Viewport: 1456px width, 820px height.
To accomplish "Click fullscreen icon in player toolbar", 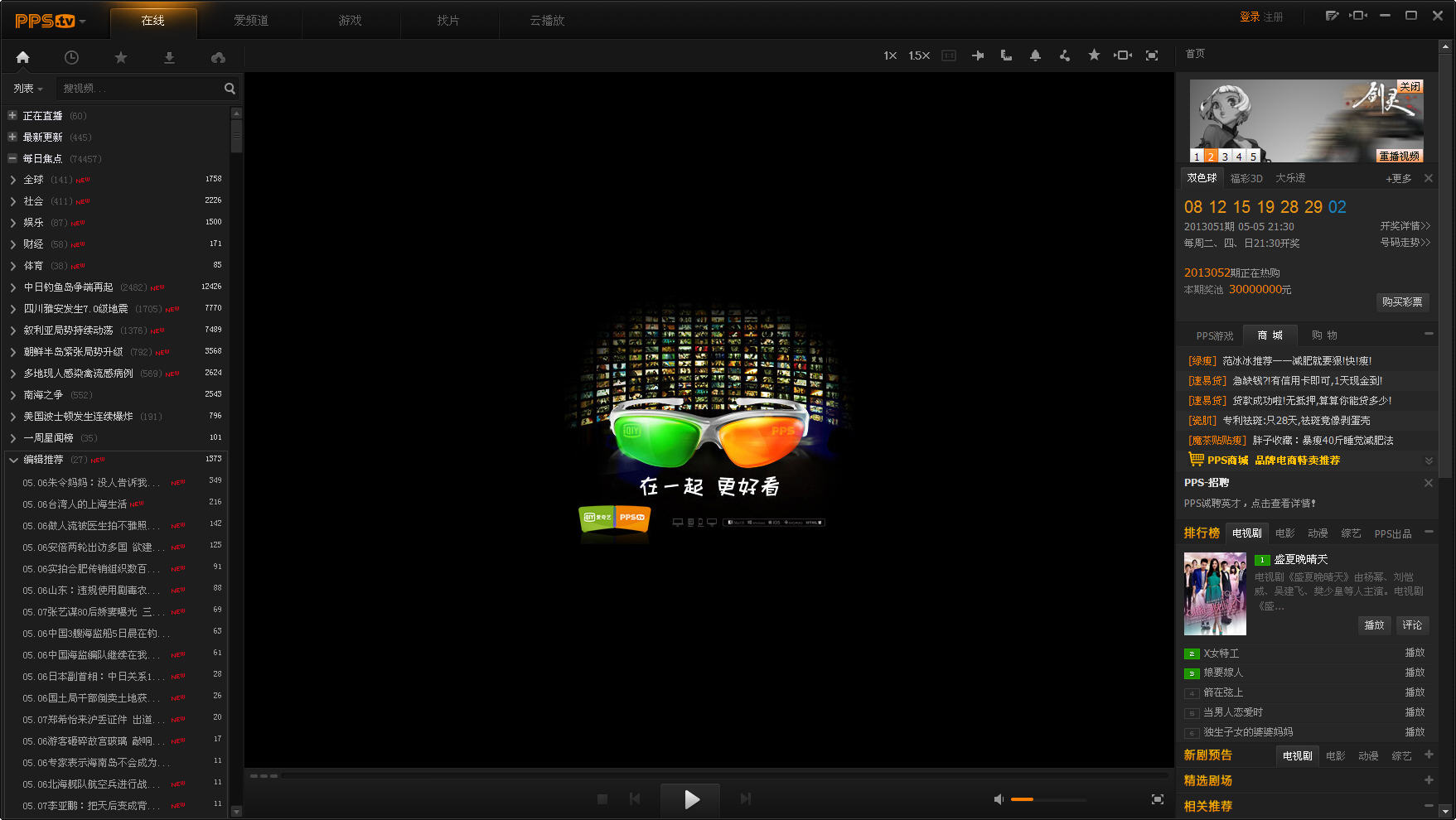I will (x=1152, y=55).
